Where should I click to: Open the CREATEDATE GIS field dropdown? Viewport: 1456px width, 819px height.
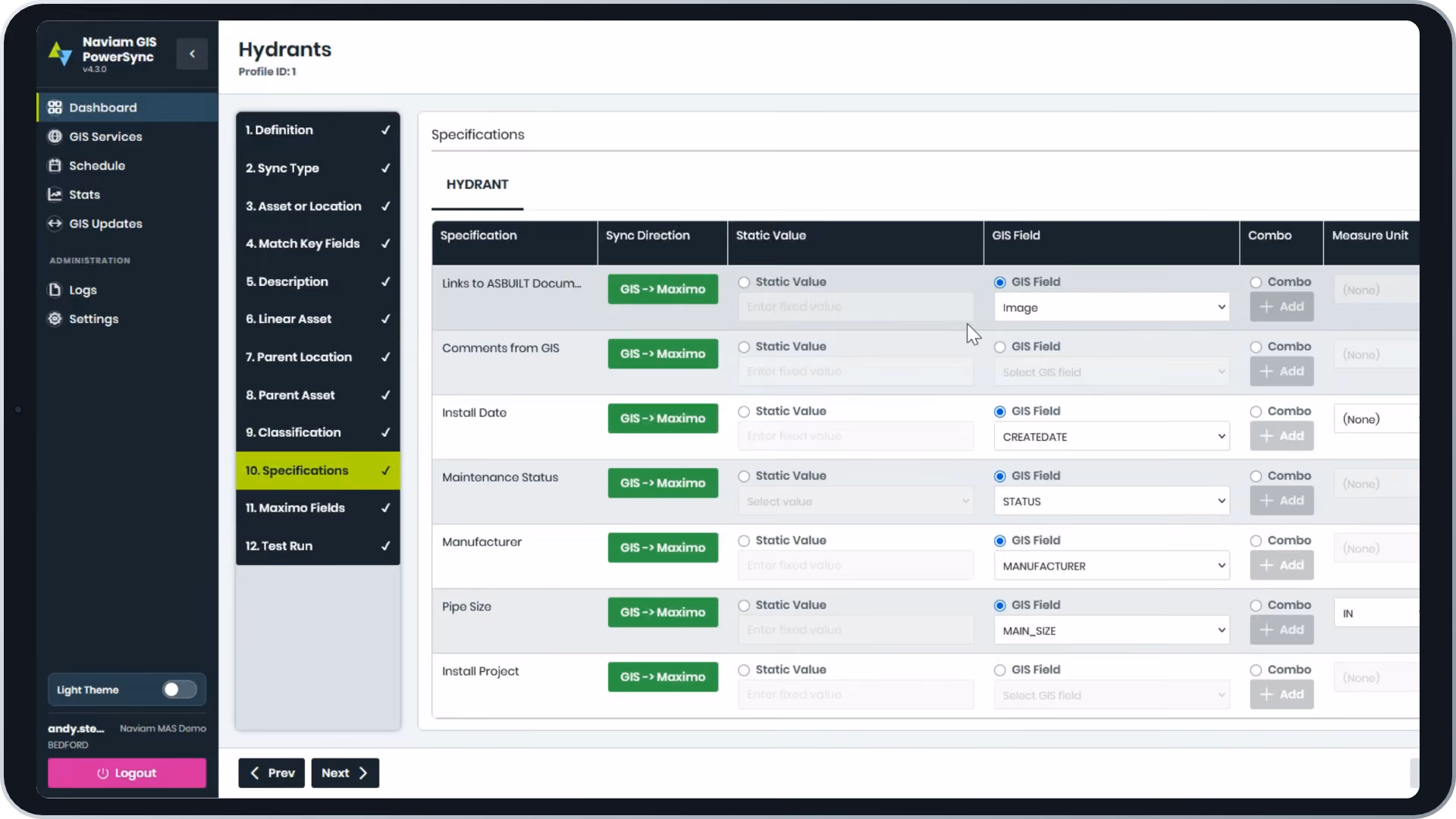pyautogui.click(x=1112, y=437)
